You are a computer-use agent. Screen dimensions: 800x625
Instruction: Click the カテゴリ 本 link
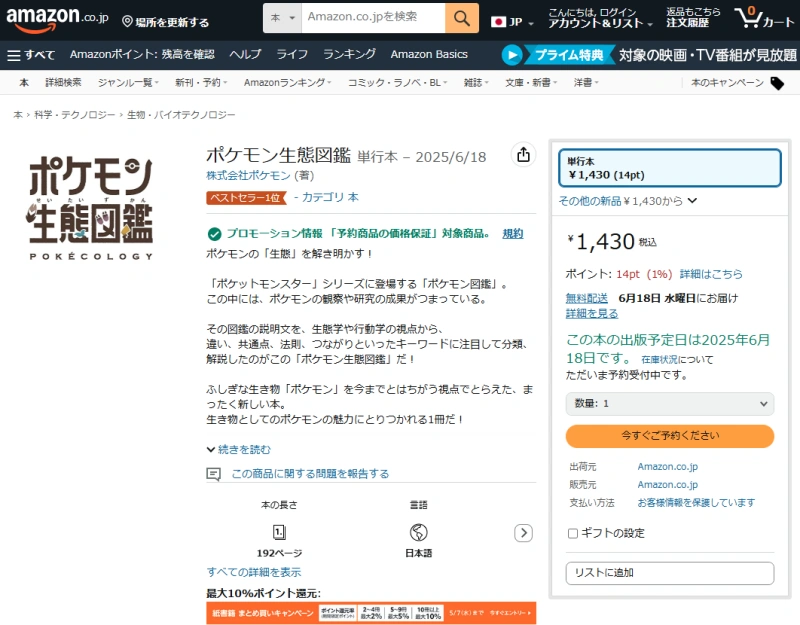(330, 197)
